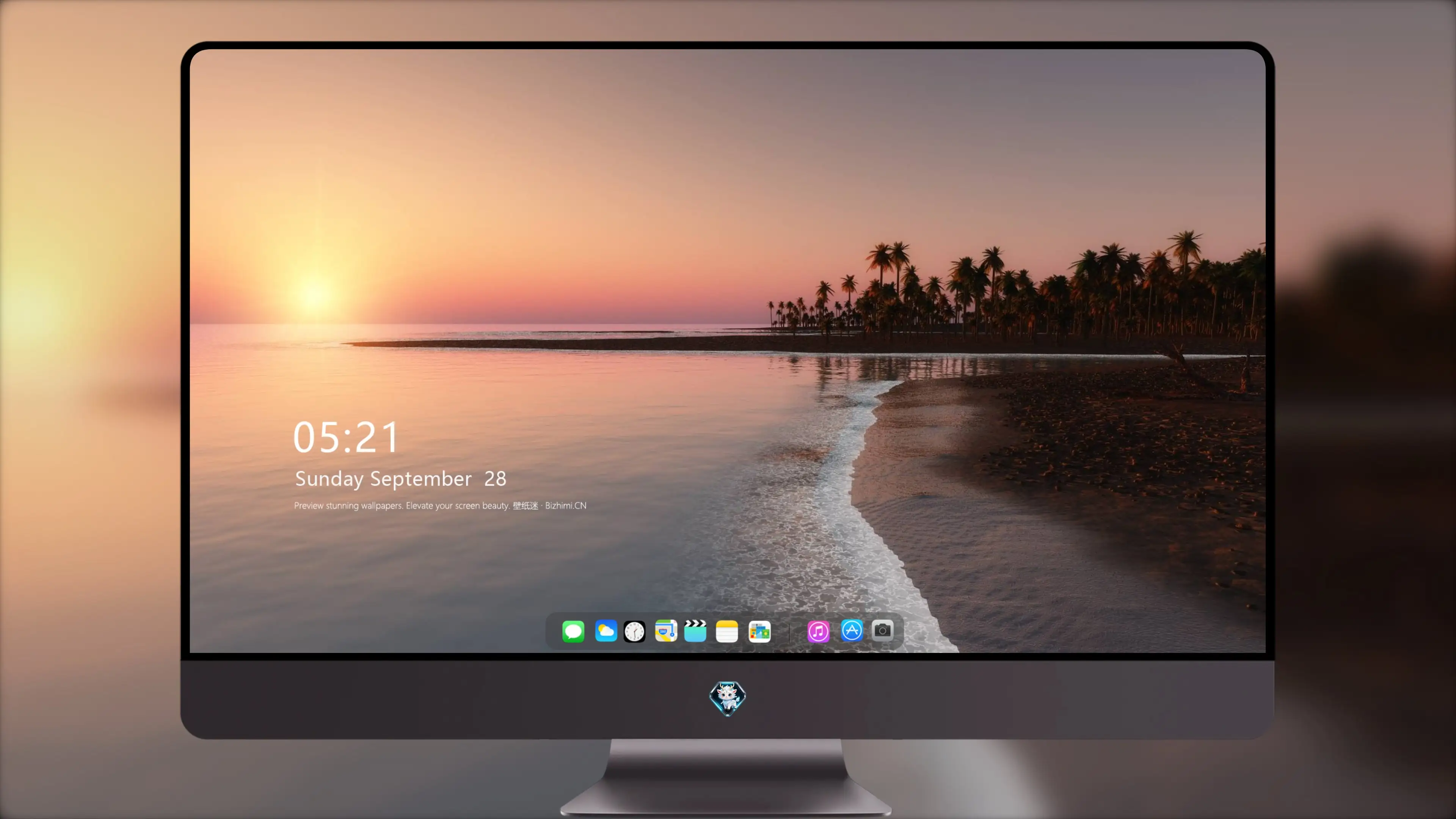Click the dragon mascot logo on monitor chin
Screen dimensions: 1456x819
click(728, 698)
